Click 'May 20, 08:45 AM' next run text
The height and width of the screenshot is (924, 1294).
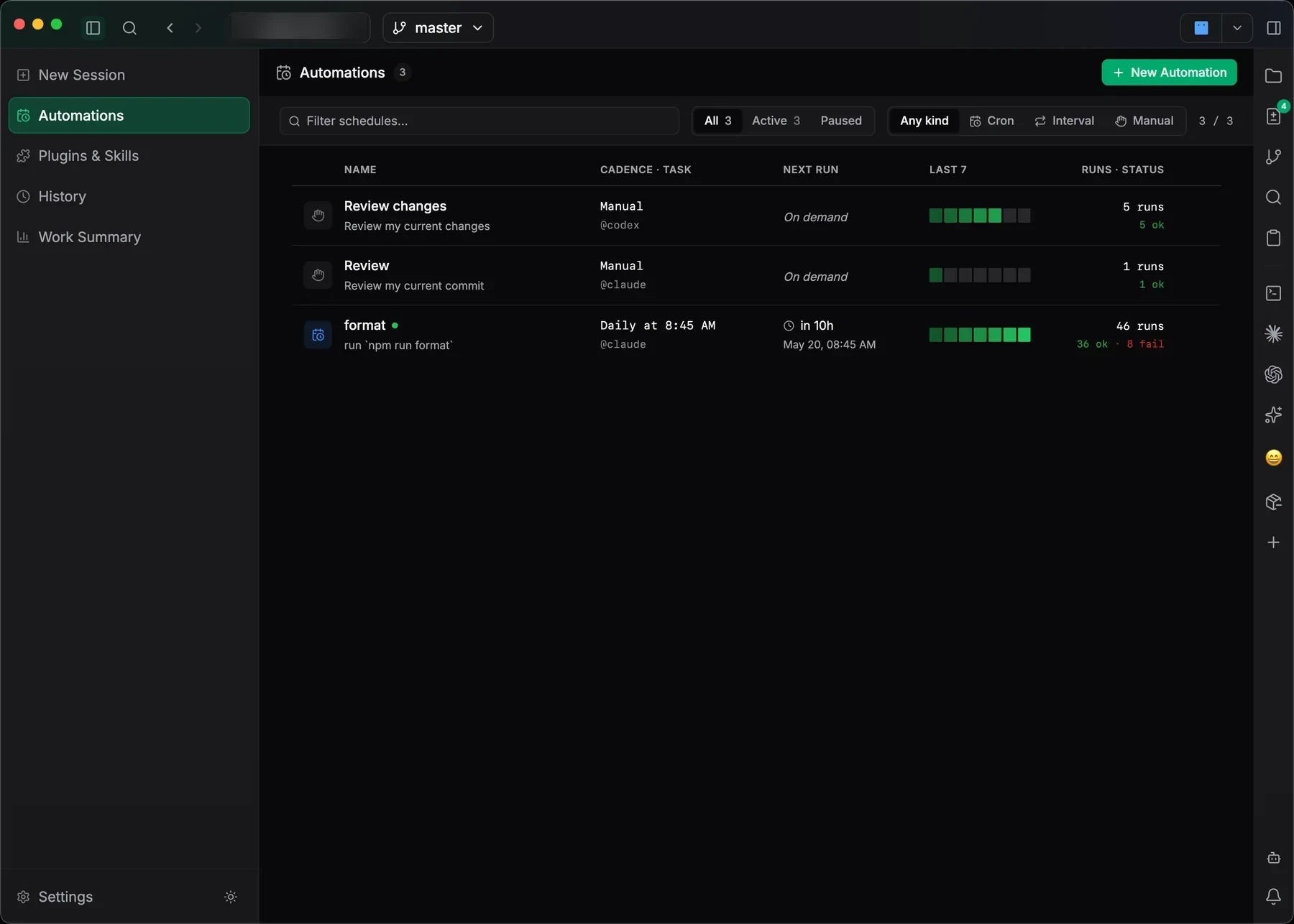(829, 345)
